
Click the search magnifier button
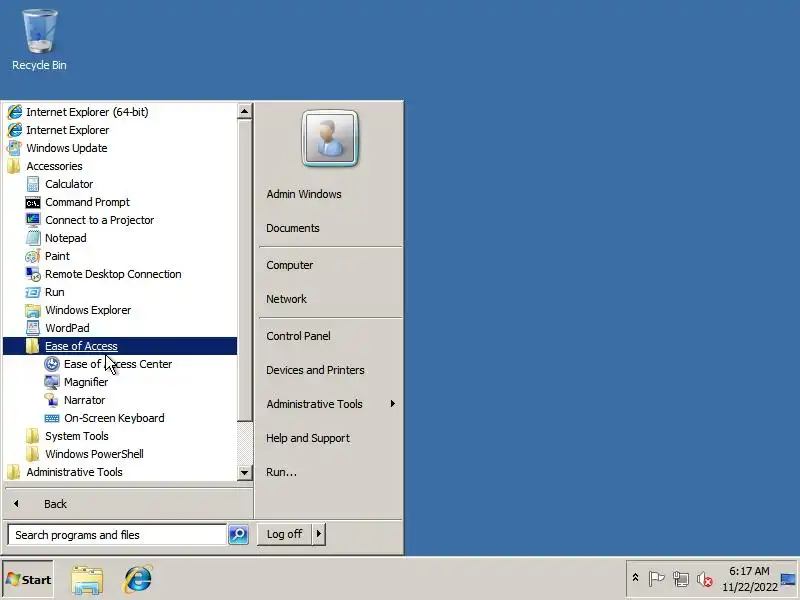(238, 534)
